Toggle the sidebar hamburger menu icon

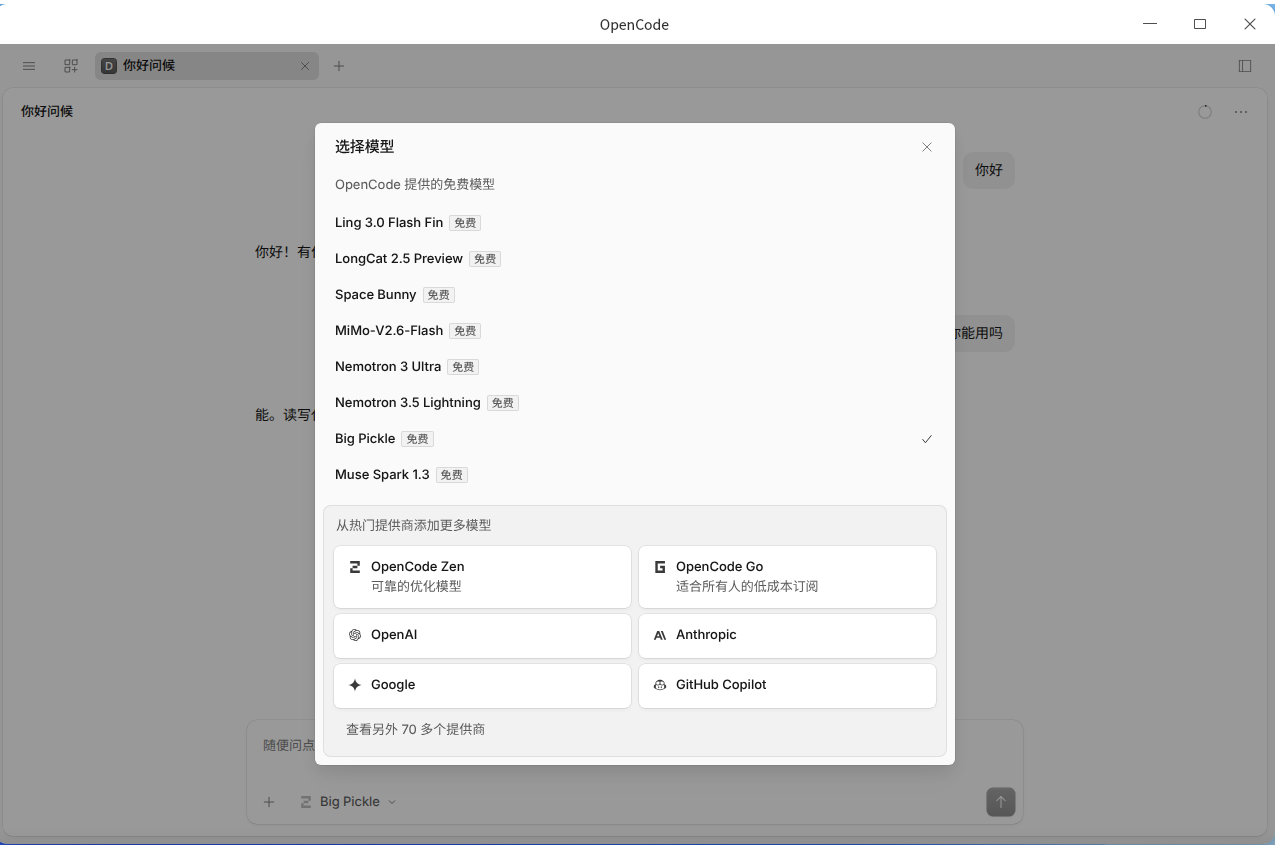click(x=29, y=66)
